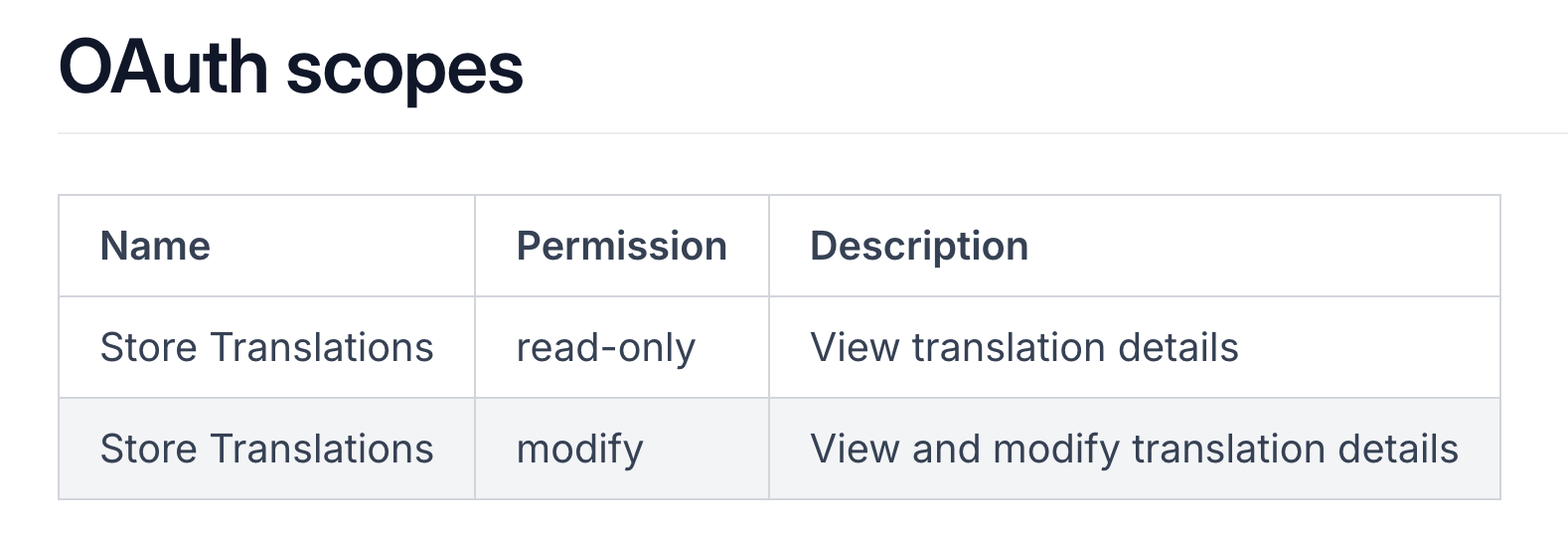Select the Permission column header
This screenshot has height=545, width=1568.
[621, 246]
